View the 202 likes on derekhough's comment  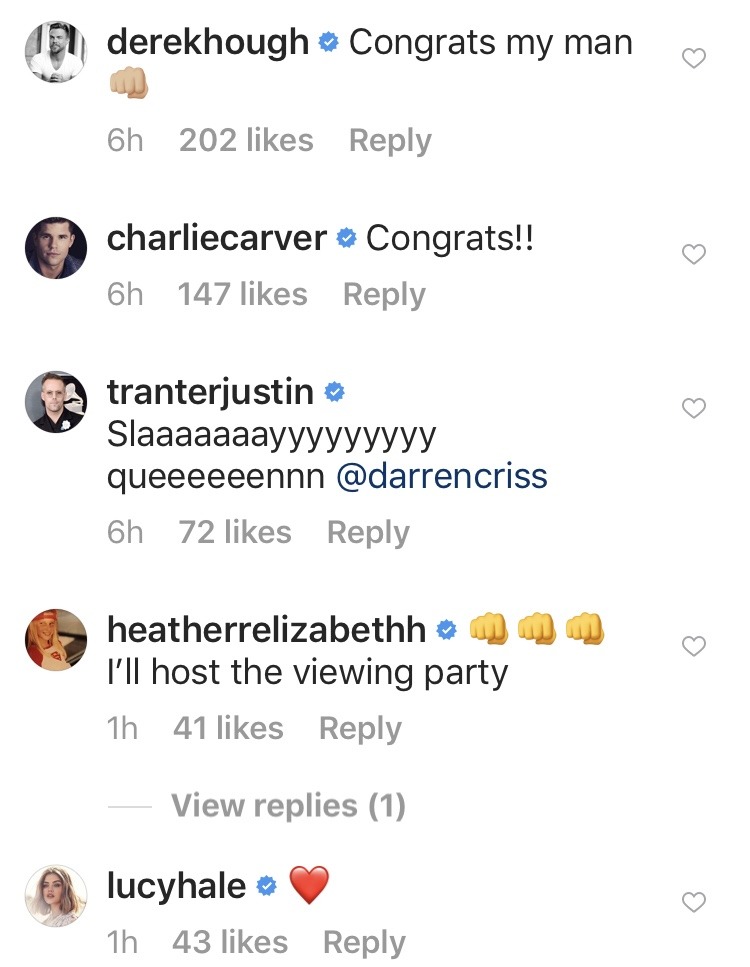pyautogui.click(x=246, y=141)
